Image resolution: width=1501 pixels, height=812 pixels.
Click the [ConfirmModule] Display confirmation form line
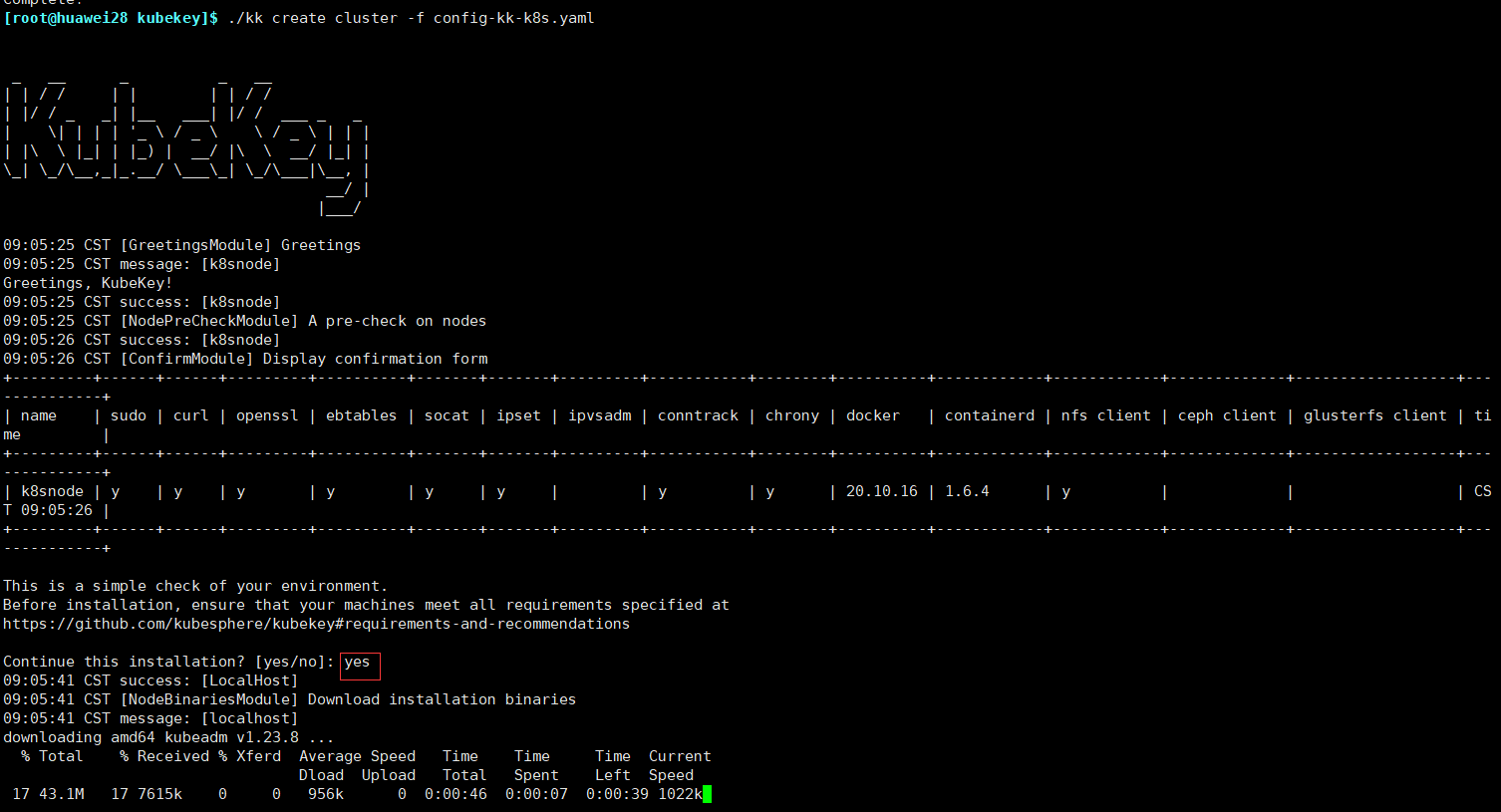pos(245,359)
